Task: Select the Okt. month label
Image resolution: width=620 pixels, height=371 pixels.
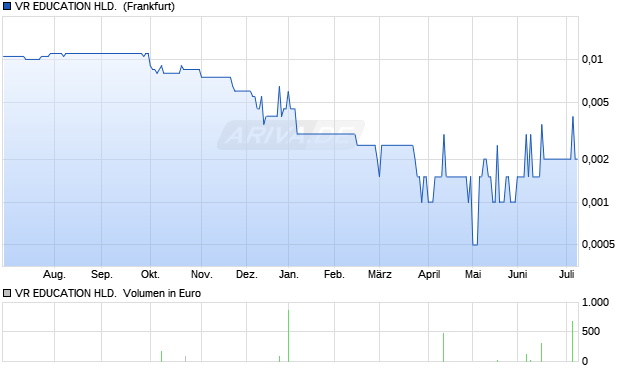Action: [150, 274]
